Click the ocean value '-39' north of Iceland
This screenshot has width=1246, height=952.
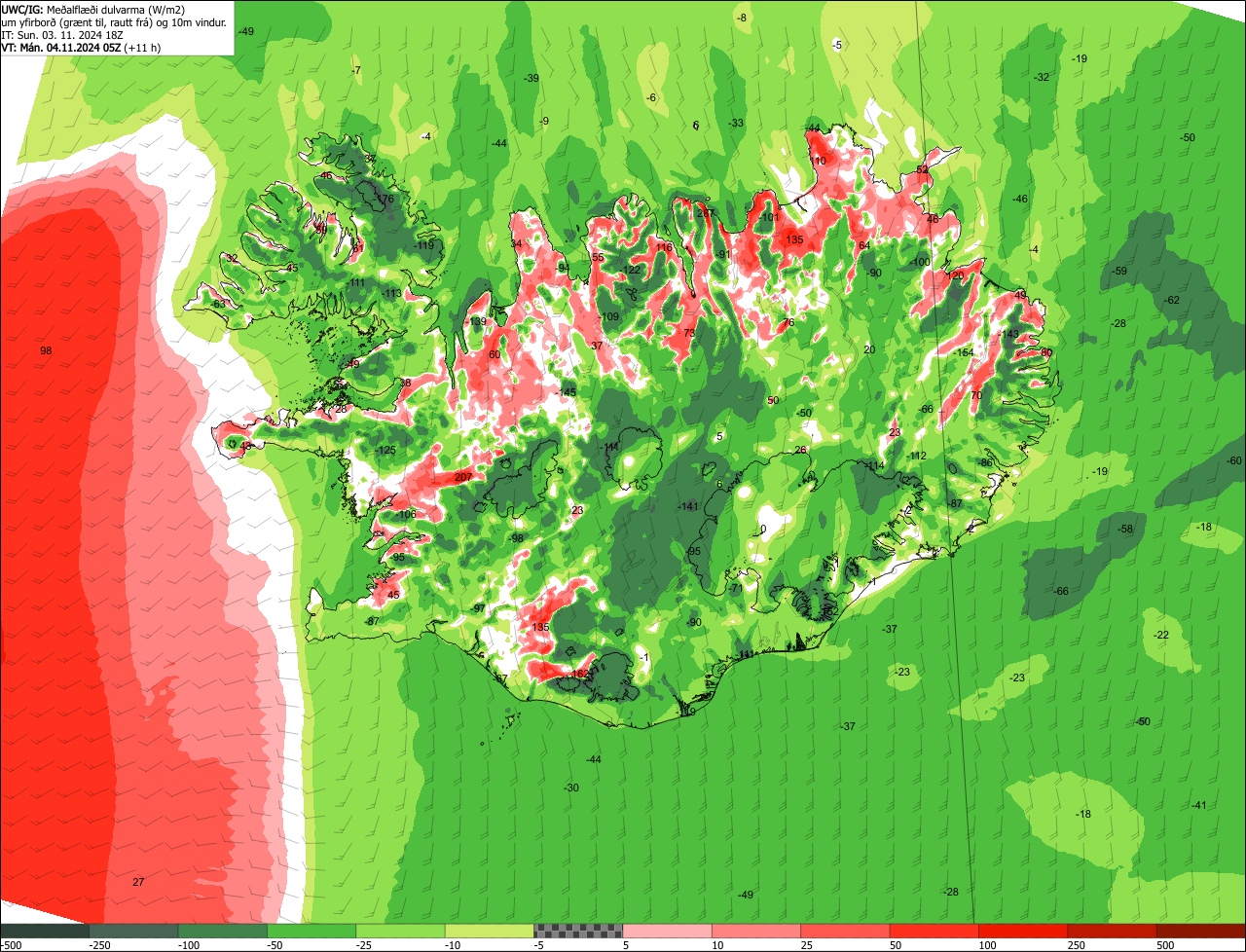[531, 78]
